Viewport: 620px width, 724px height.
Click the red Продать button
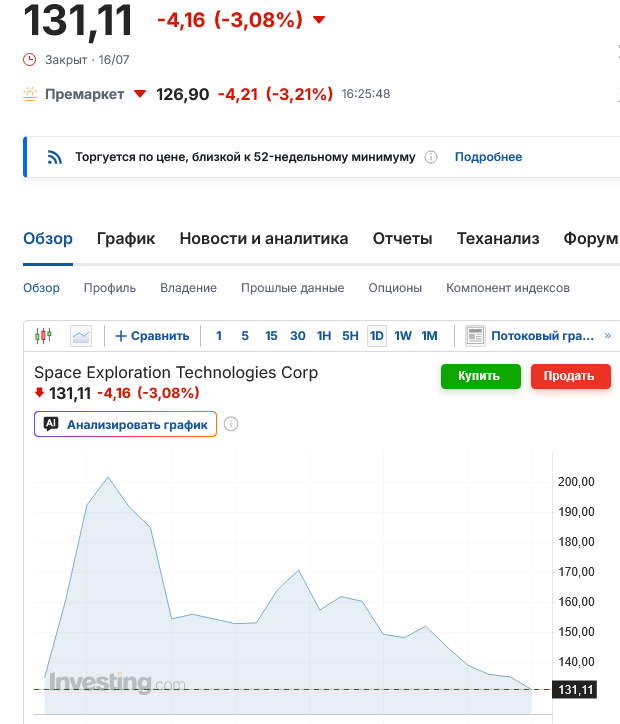coord(571,376)
